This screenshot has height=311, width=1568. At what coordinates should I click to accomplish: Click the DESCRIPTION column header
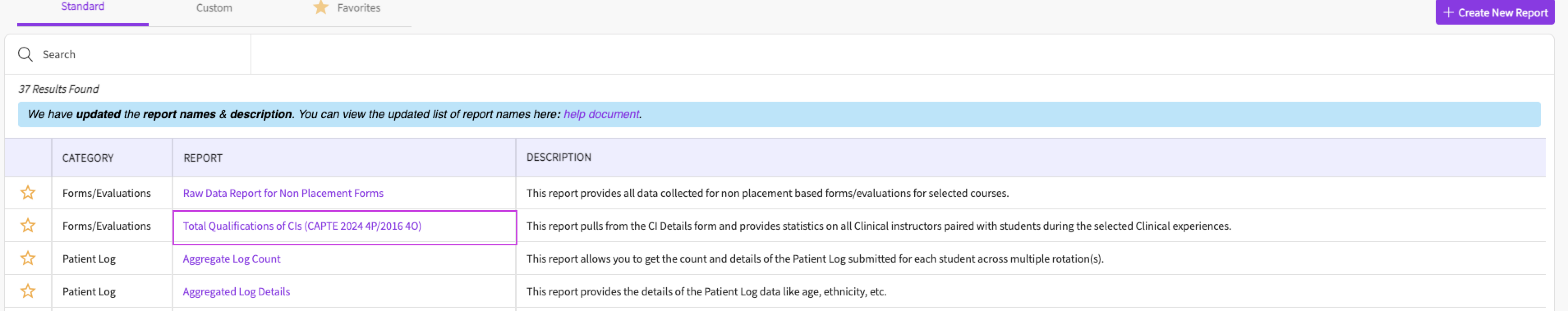click(558, 158)
